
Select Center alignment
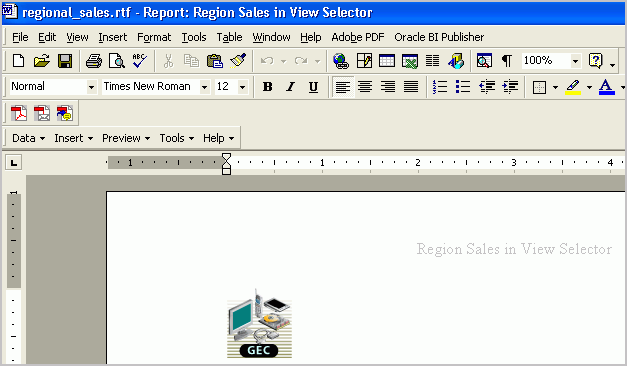pos(365,86)
